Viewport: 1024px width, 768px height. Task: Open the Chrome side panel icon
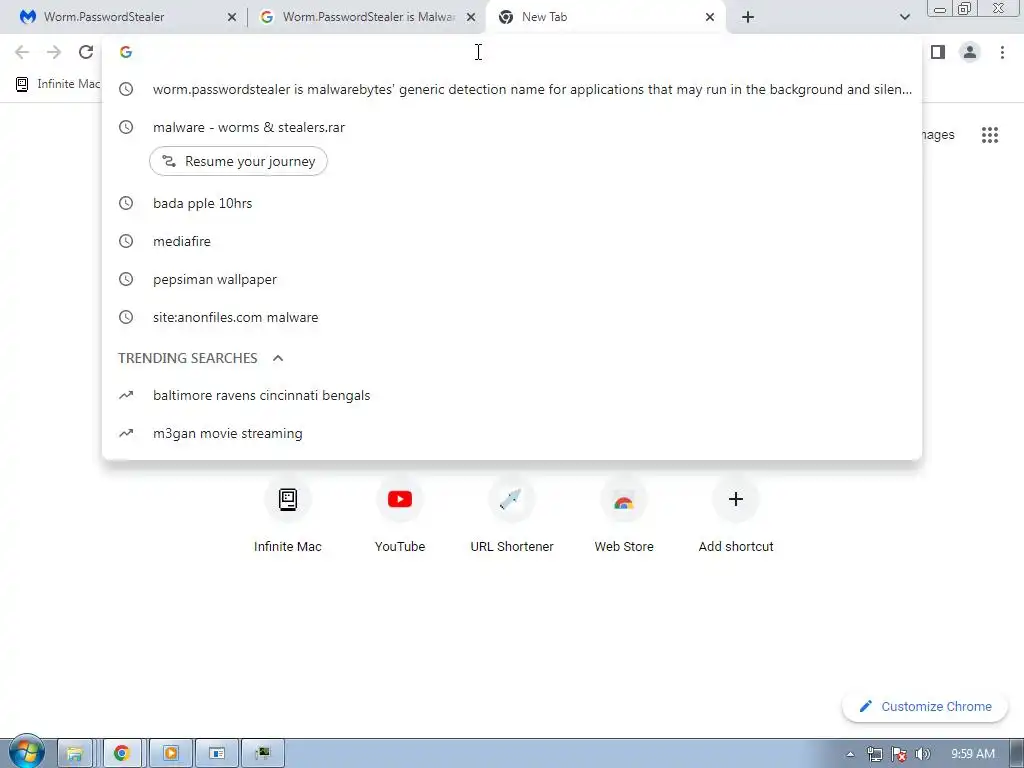[938, 52]
